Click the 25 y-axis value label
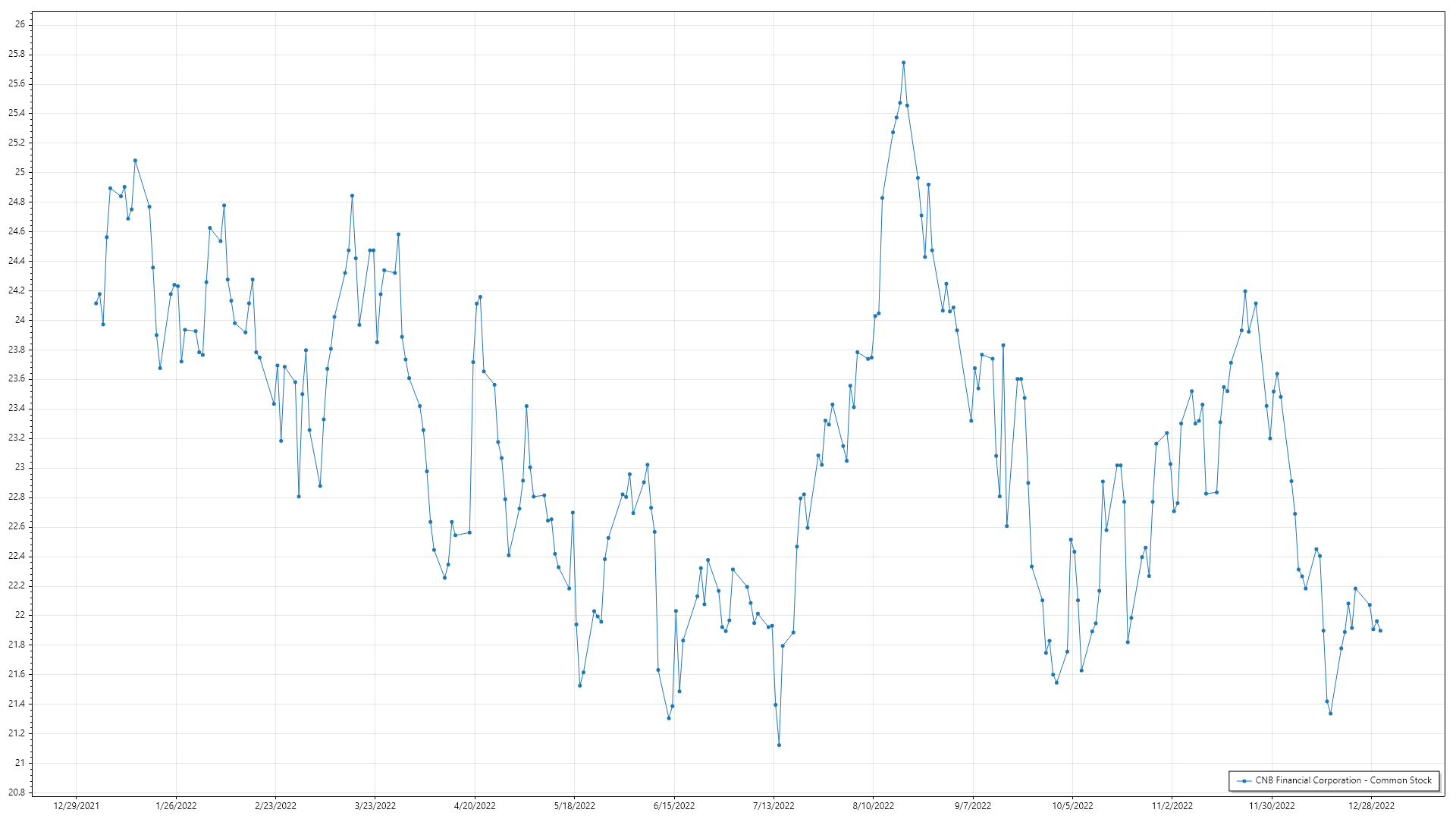Screen dimensions: 1456x819 coord(20,172)
